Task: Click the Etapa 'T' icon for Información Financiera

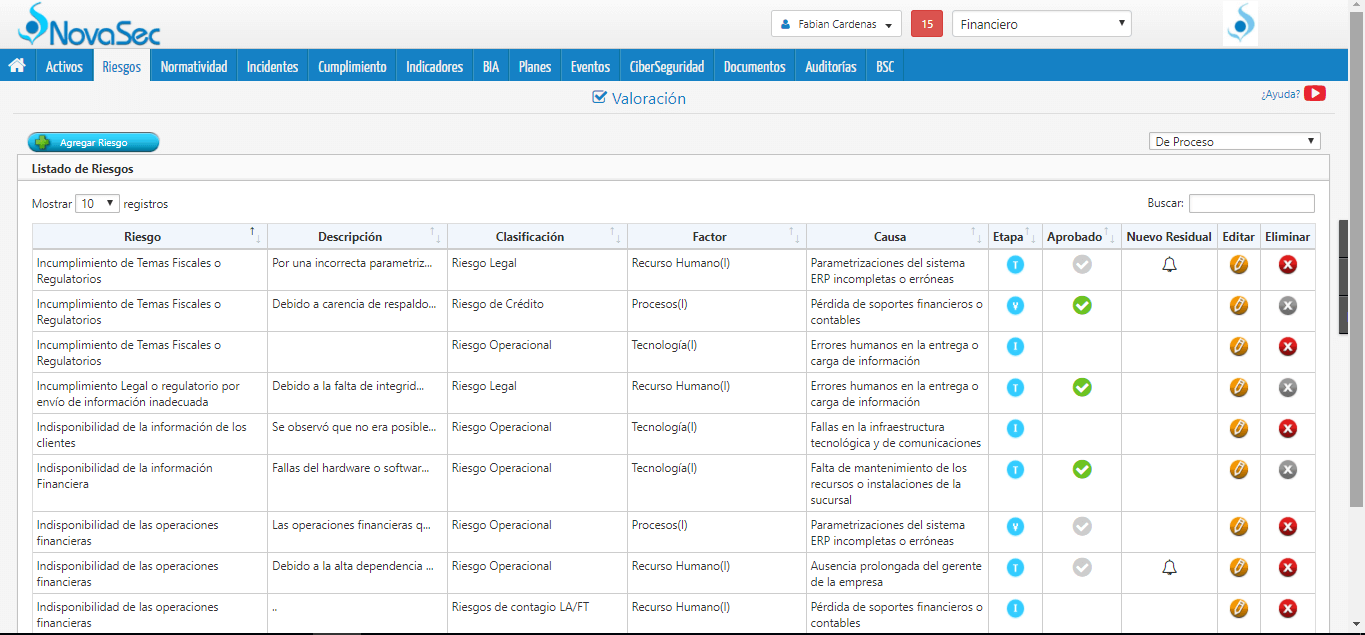Action: click(1015, 469)
